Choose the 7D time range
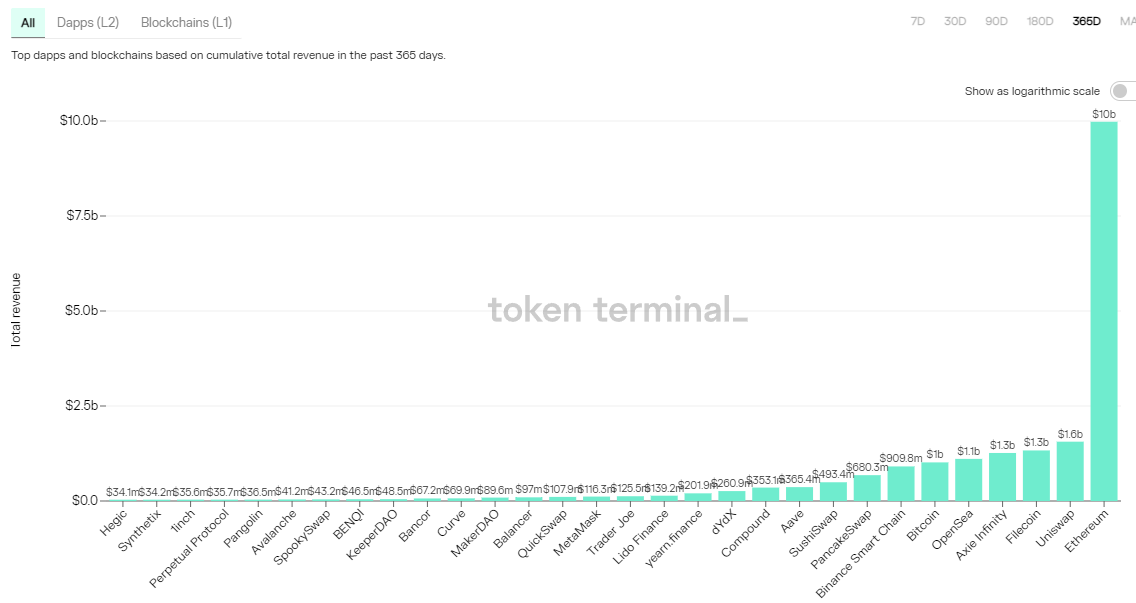 pos(917,22)
